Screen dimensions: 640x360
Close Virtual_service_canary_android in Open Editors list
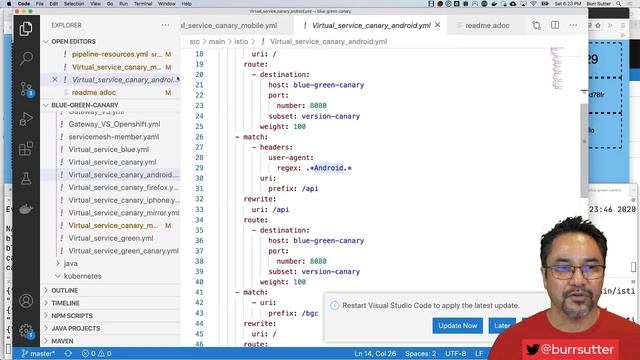(55, 80)
